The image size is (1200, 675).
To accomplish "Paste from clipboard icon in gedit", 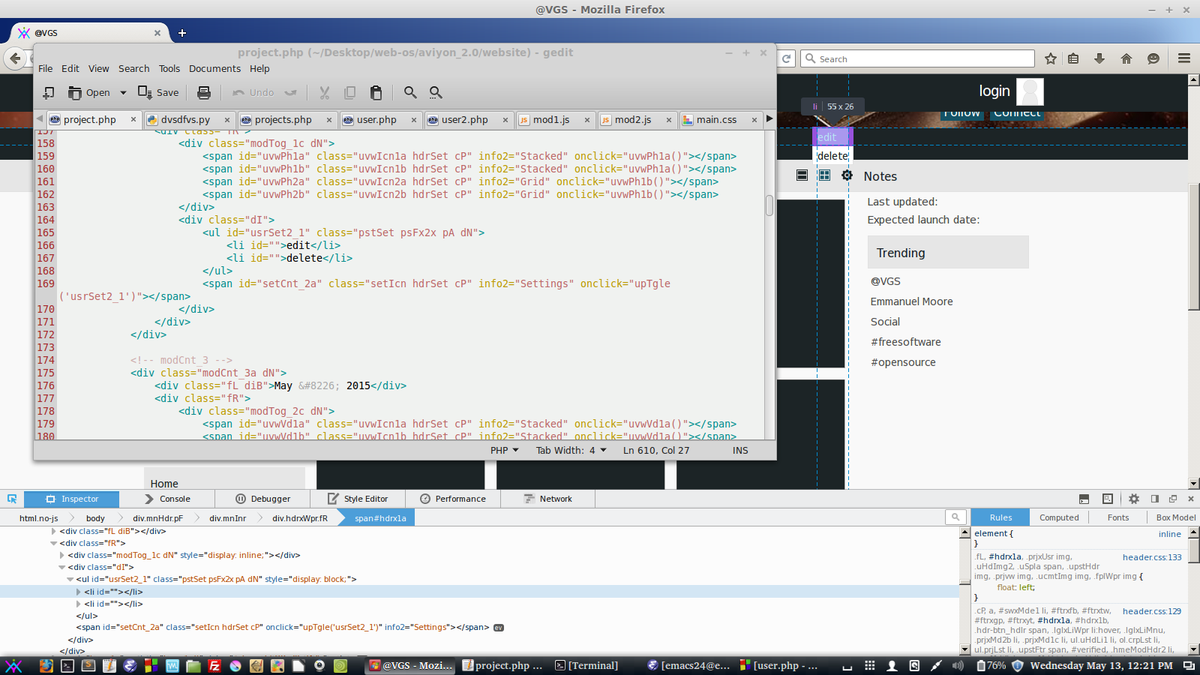I will click(376, 92).
